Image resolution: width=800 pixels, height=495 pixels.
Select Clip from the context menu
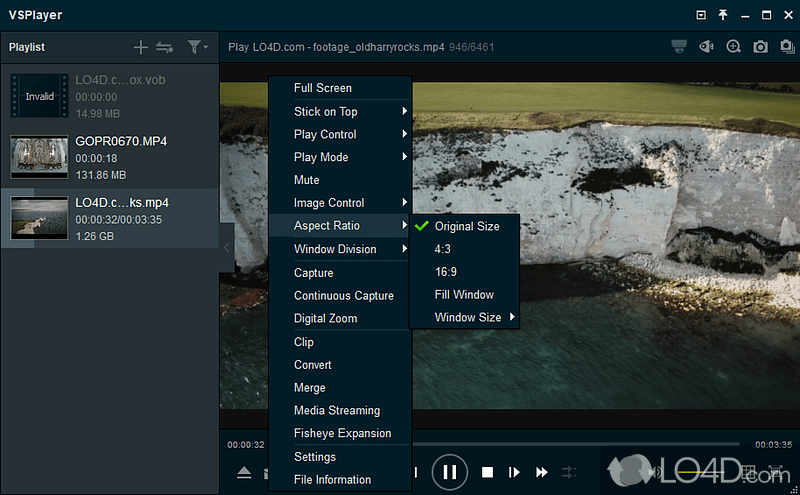[340, 342]
